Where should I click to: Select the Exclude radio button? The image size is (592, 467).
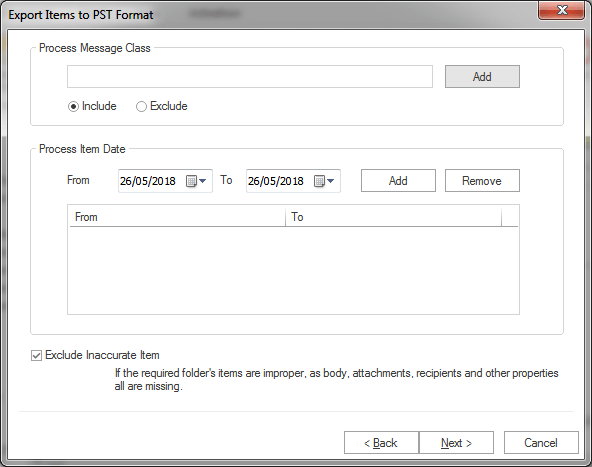coord(141,107)
